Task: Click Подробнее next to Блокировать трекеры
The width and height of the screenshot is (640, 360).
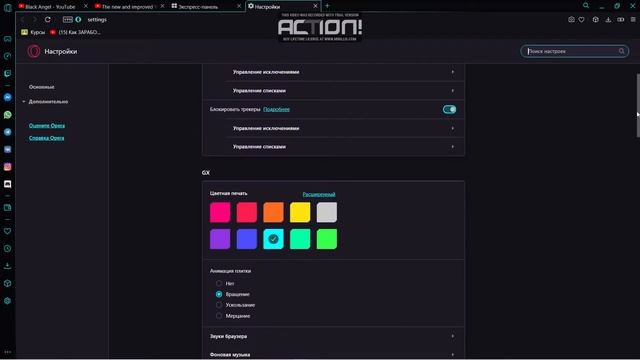Action: point(276,109)
